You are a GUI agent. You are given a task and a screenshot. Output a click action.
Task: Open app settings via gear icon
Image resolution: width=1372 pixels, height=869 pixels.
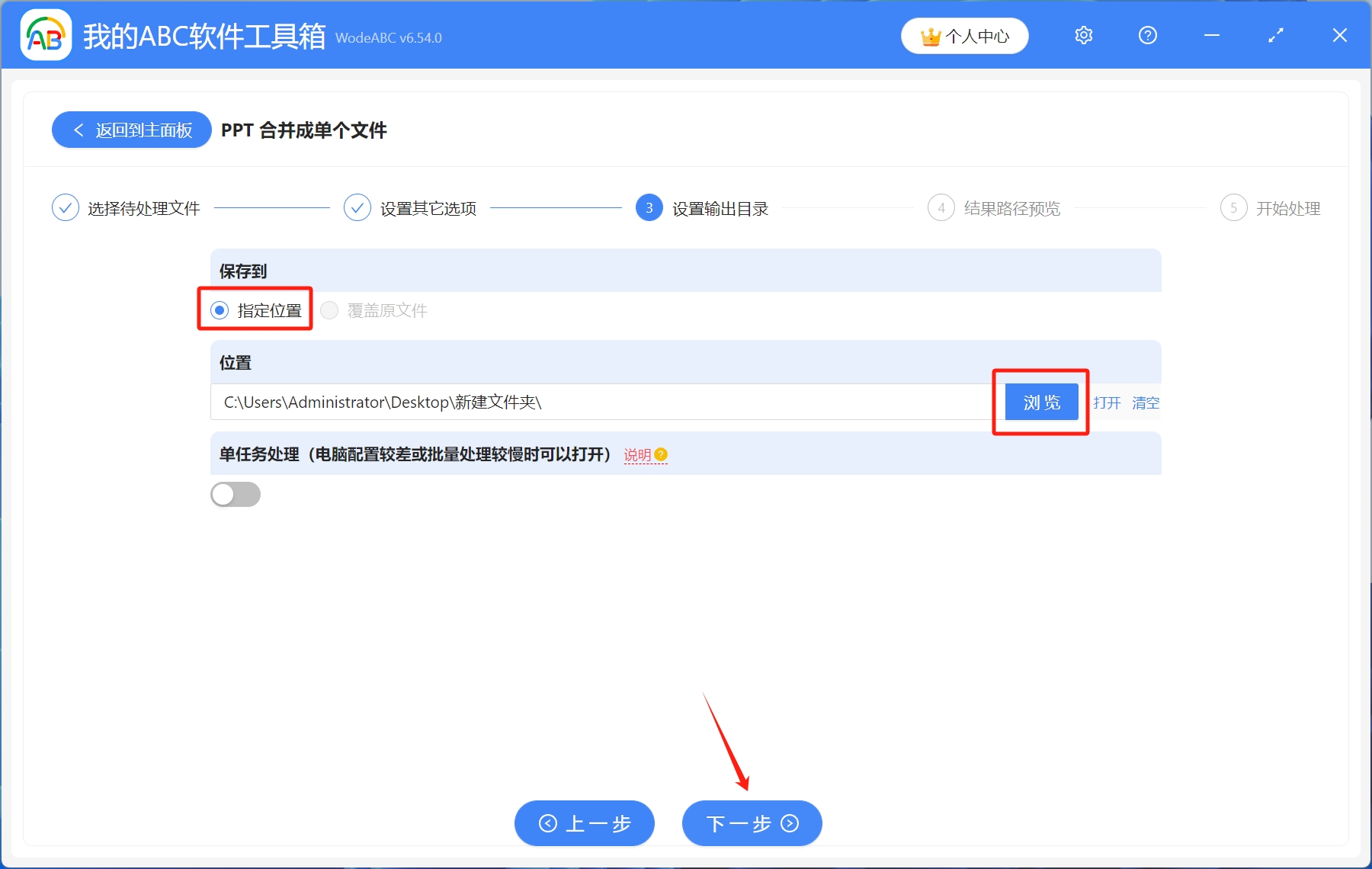pyautogui.click(x=1083, y=35)
